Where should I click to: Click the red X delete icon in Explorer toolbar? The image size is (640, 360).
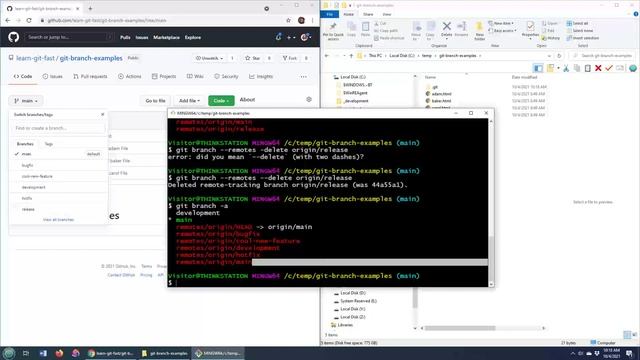598,68
